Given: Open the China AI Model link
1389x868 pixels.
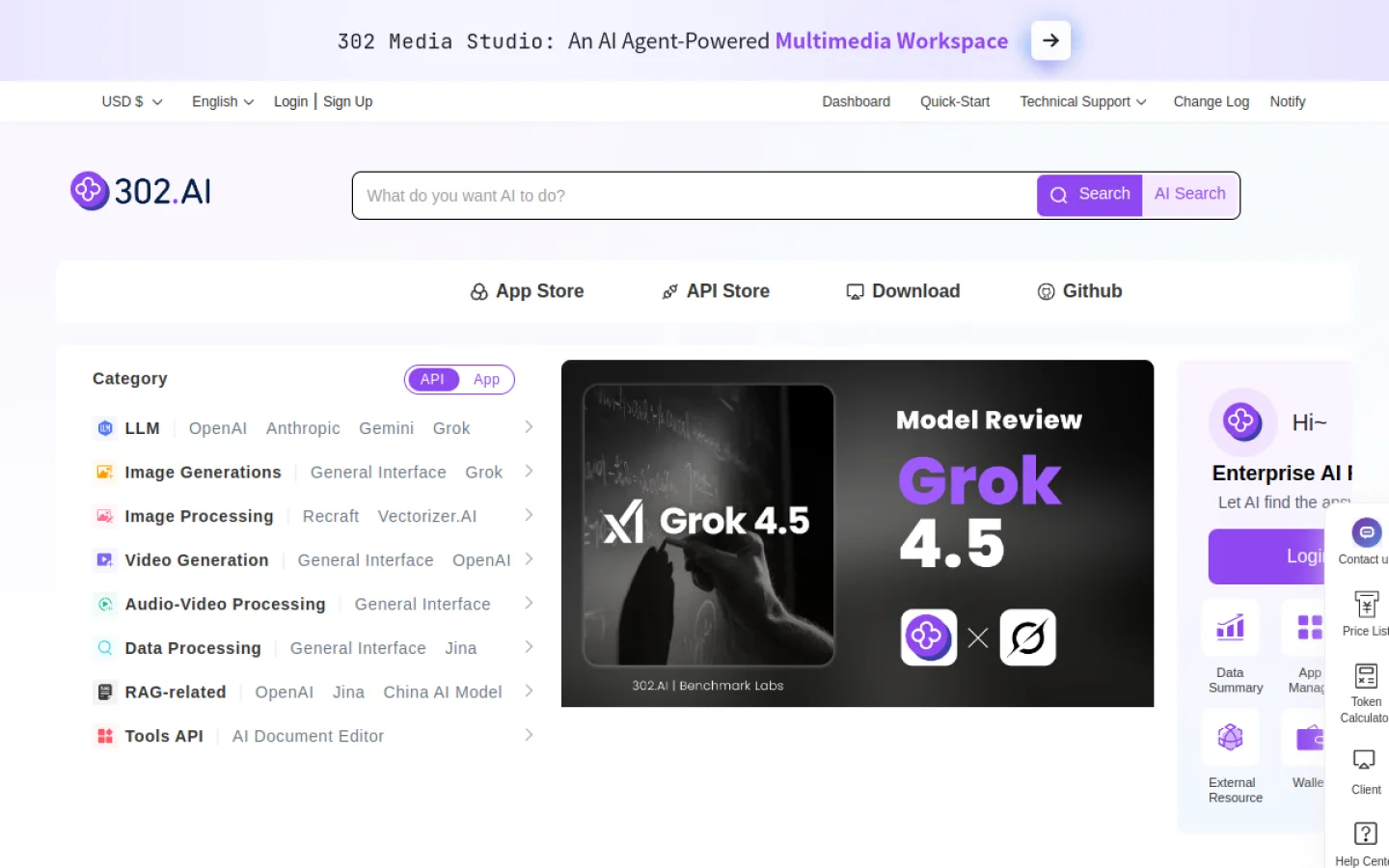Looking at the screenshot, I should tap(443, 692).
